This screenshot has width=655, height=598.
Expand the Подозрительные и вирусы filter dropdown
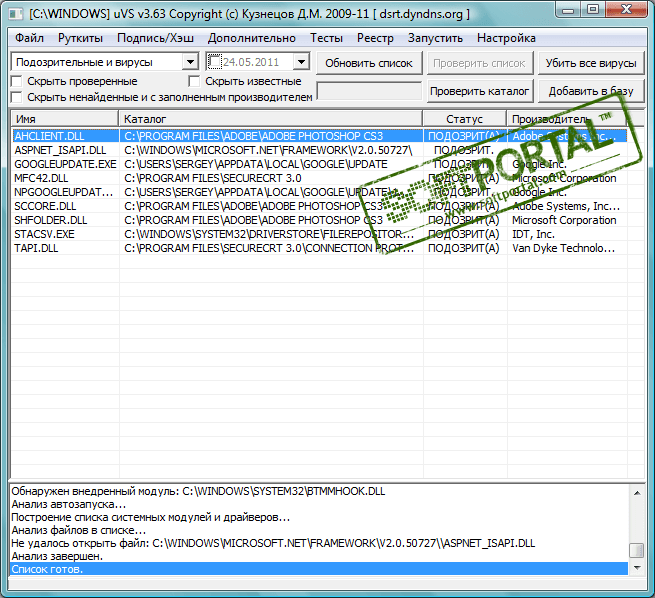pos(190,62)
